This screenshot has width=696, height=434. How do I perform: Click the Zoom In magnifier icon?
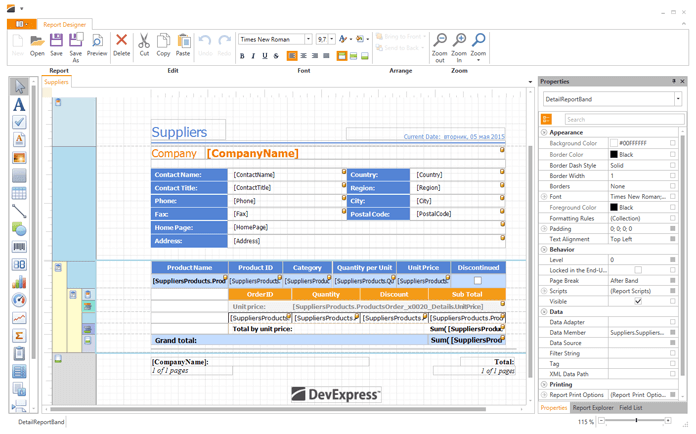click(x=459, y=43)
